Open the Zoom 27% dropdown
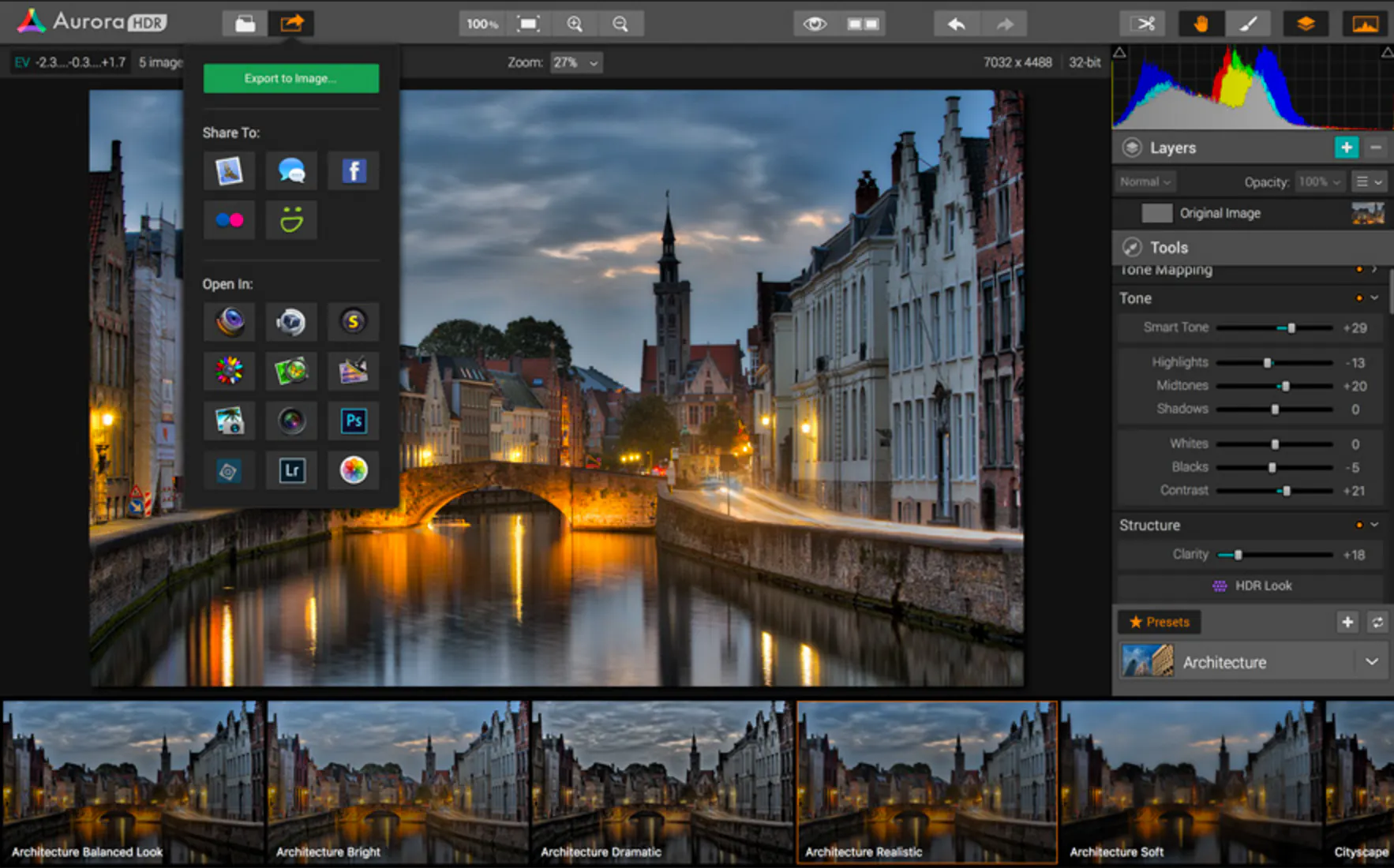The height and width of the screenshot is (868, 1394). click(x=576, y=62)
